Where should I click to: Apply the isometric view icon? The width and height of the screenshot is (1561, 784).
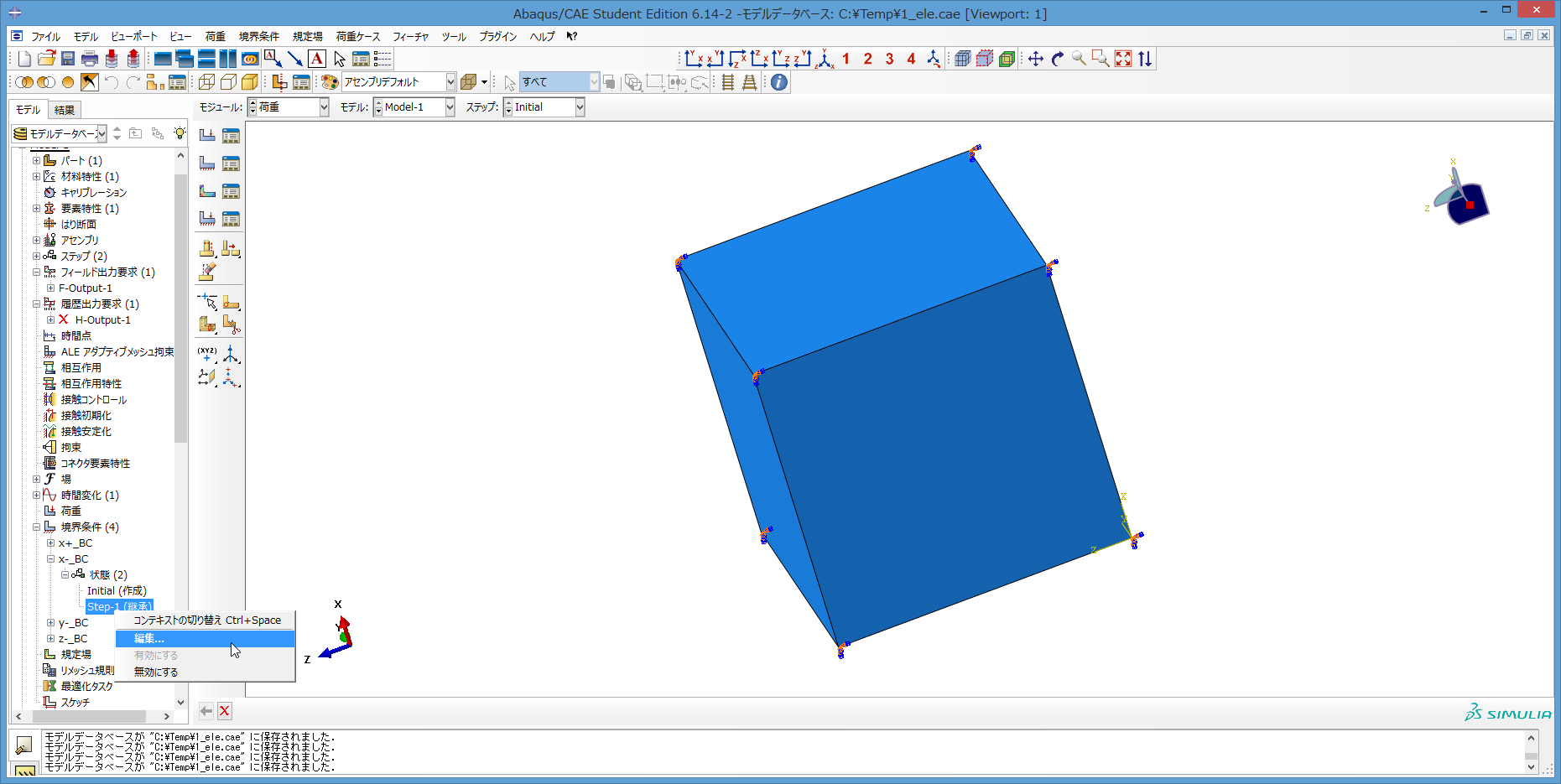825,59
